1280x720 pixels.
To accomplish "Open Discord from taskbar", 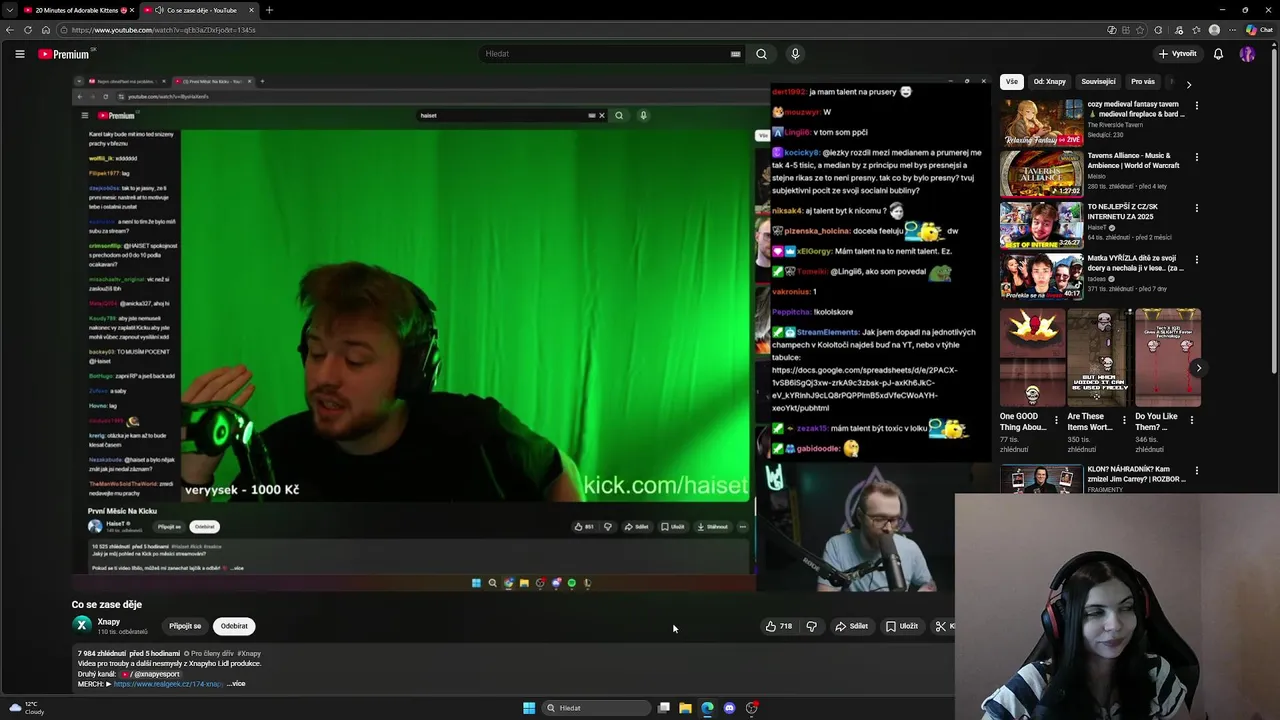I will click(729, 708).
